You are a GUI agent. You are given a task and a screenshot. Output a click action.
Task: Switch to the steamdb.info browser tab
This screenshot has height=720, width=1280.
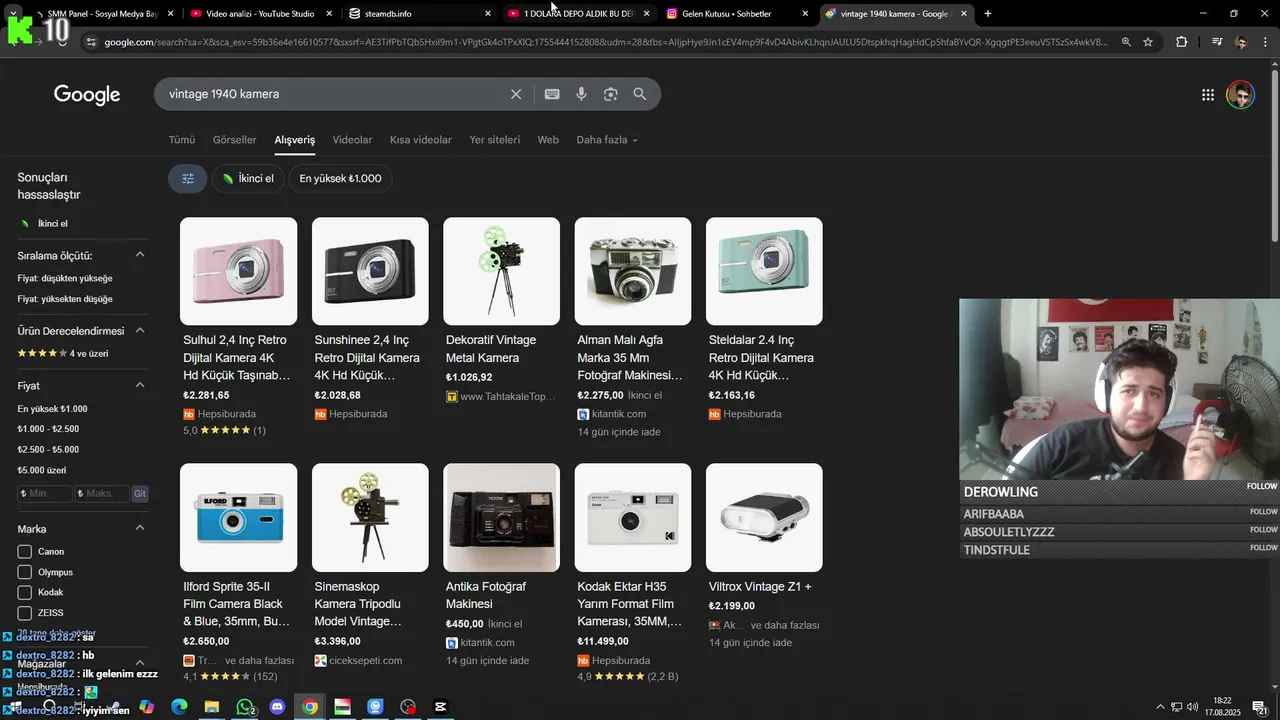(x=418, y=14)
